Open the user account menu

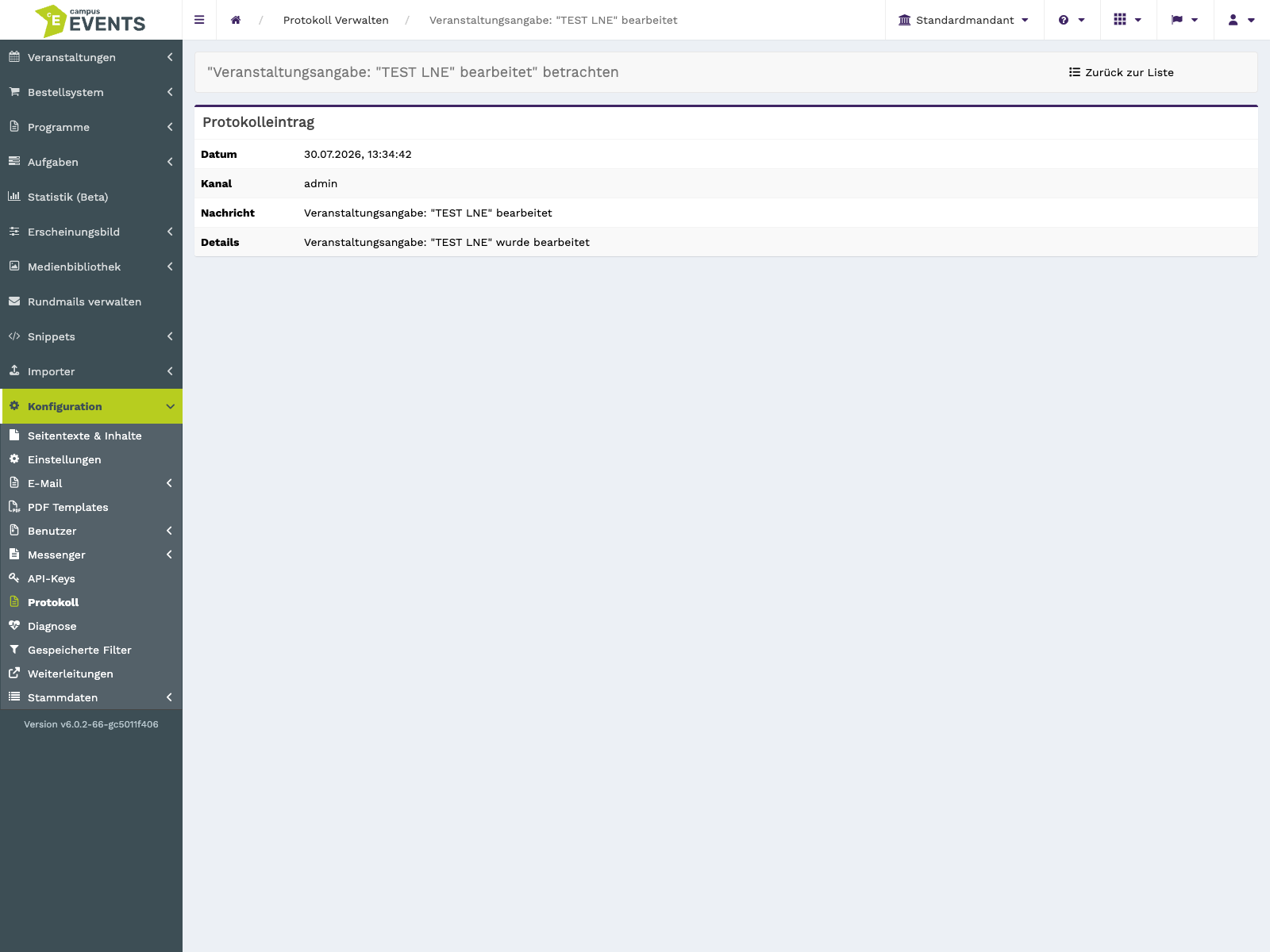tap(1241, 20)
